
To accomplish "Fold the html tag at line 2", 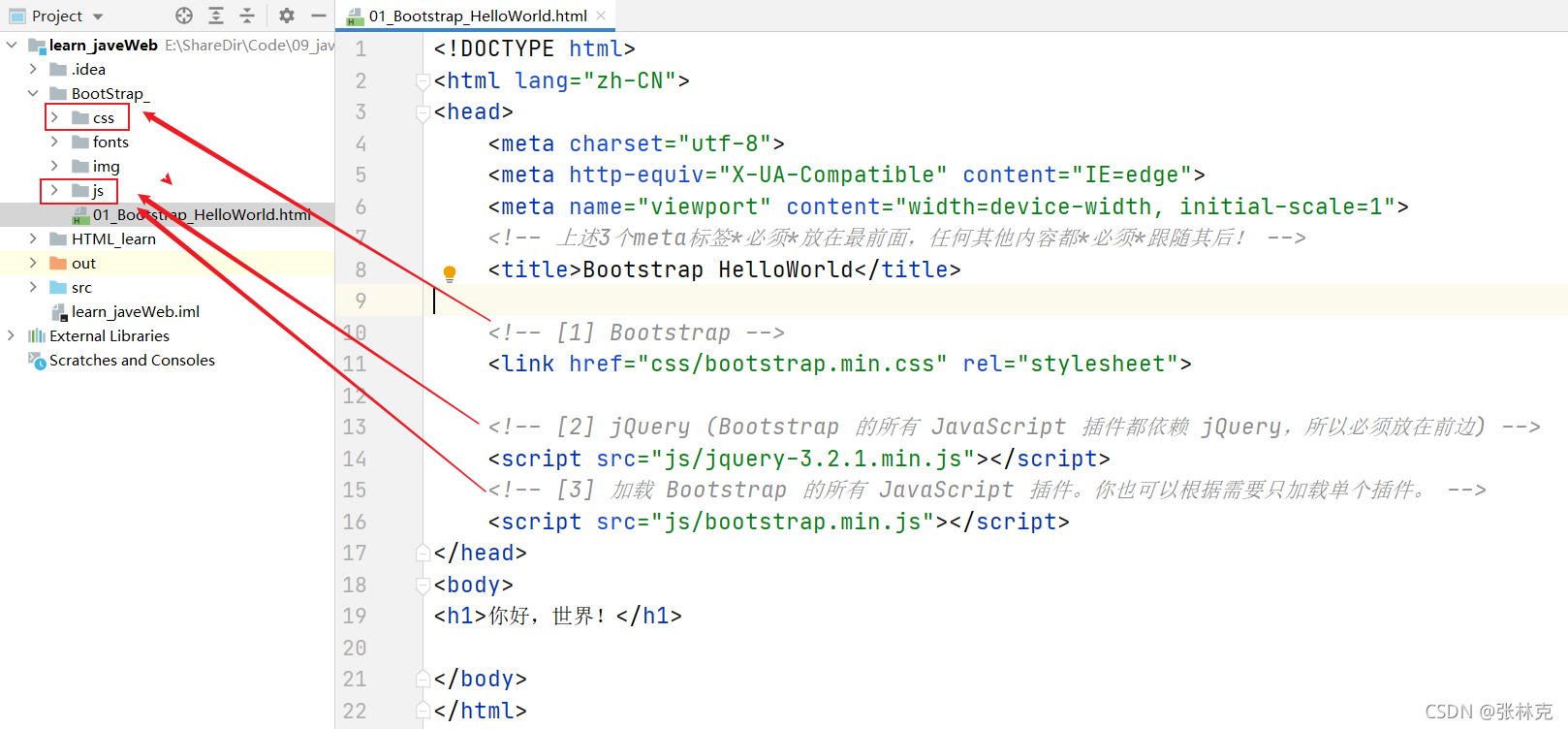I will coord(423,81).
